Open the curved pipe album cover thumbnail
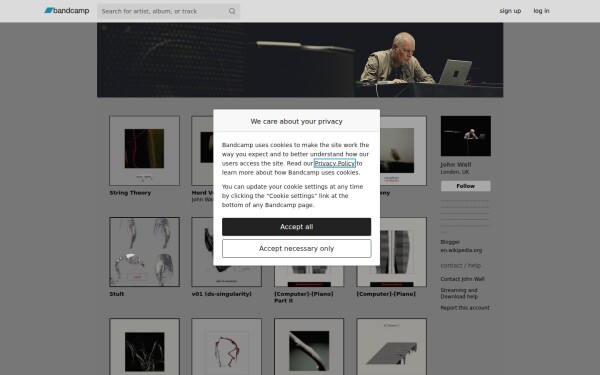This screenshot has width=600, height=375. coord(309,347)
